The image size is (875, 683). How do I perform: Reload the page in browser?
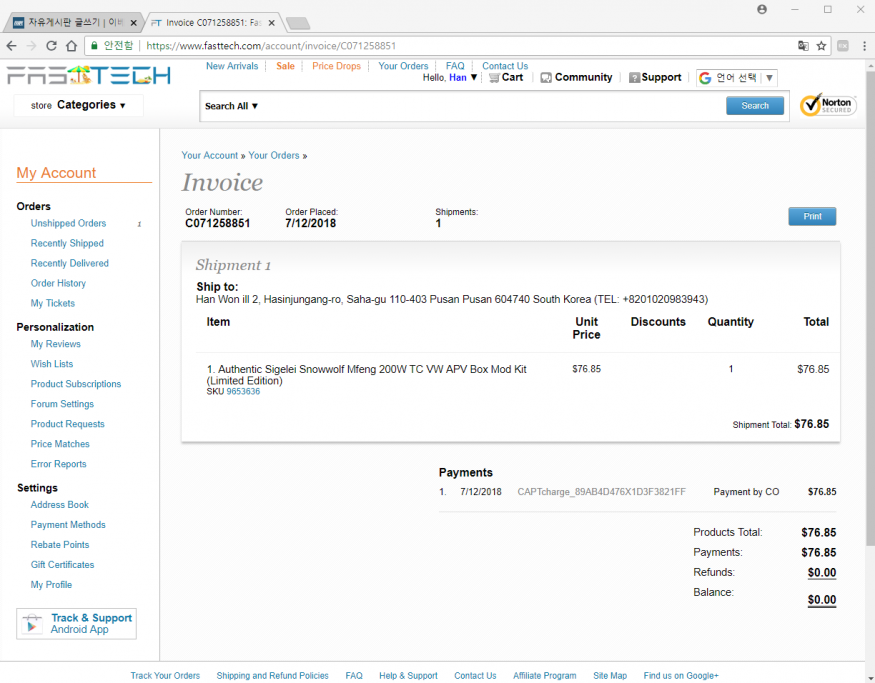[51, 46]
